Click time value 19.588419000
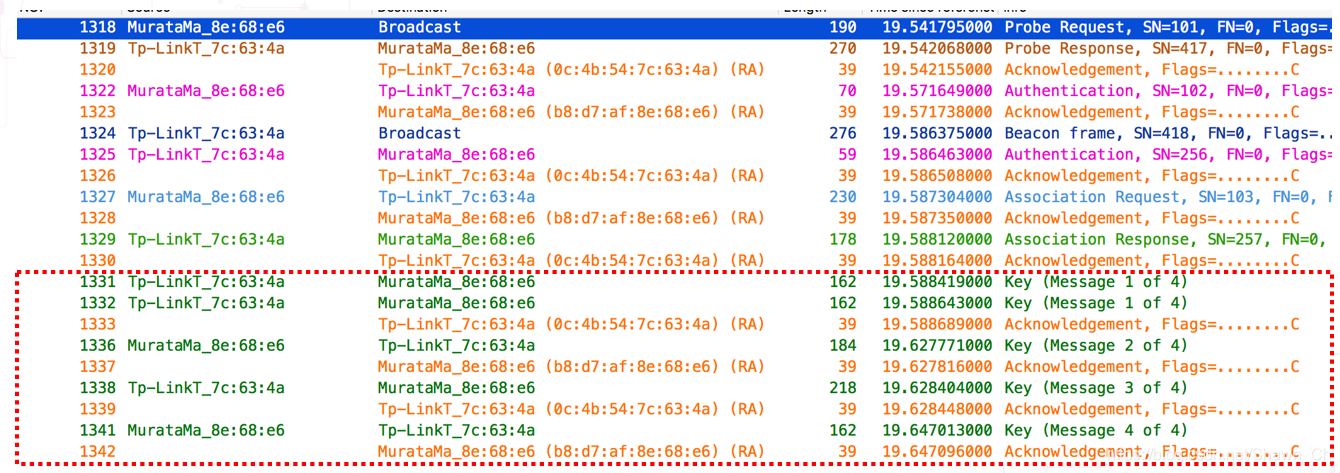The height and width of the screenshot is (473, 1340). click(938, 282)
